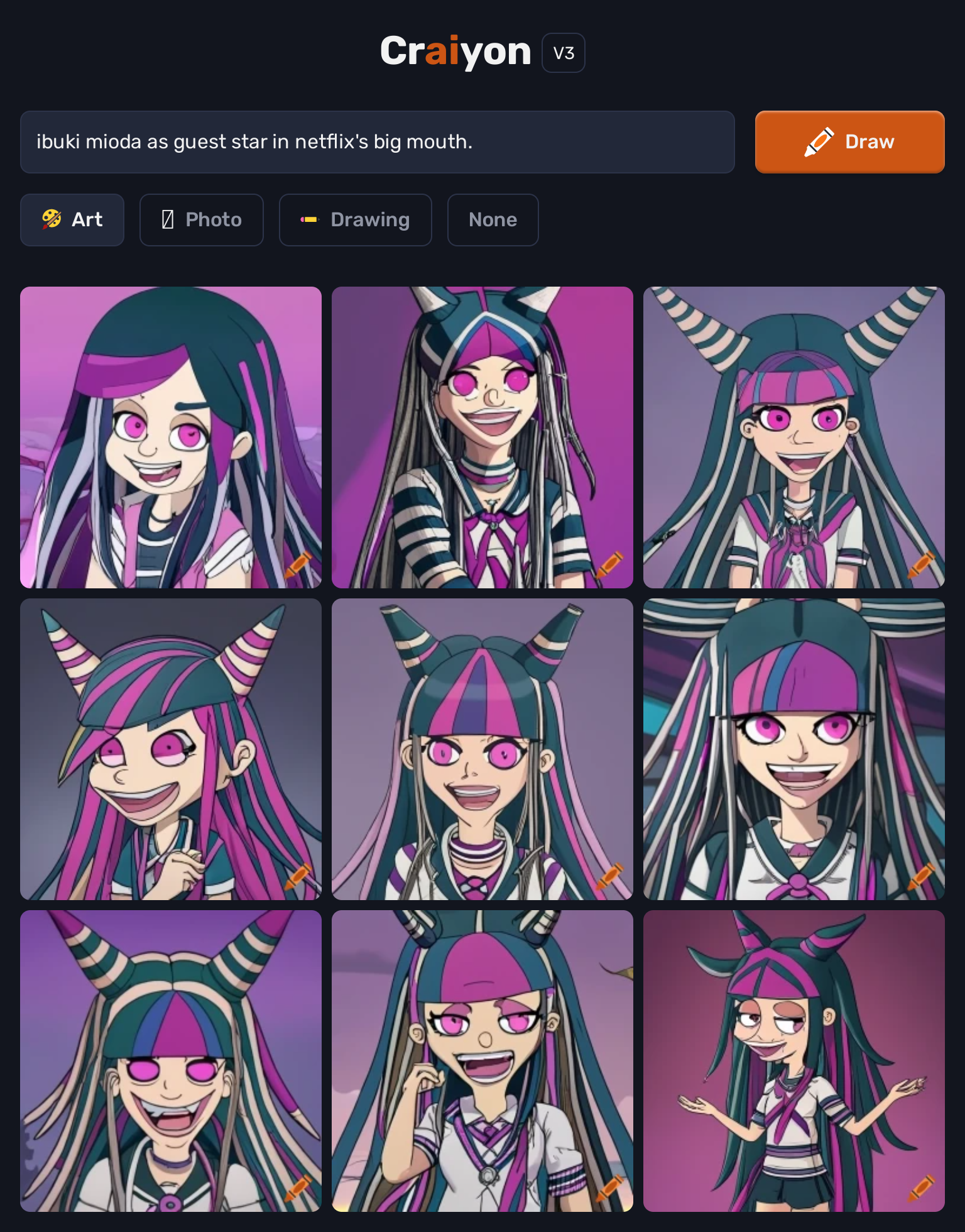The height and width of the screenshot is (1232, 965).
Task: Click the crayon watermark on the middle-left image
Action: tap(298, 876)
